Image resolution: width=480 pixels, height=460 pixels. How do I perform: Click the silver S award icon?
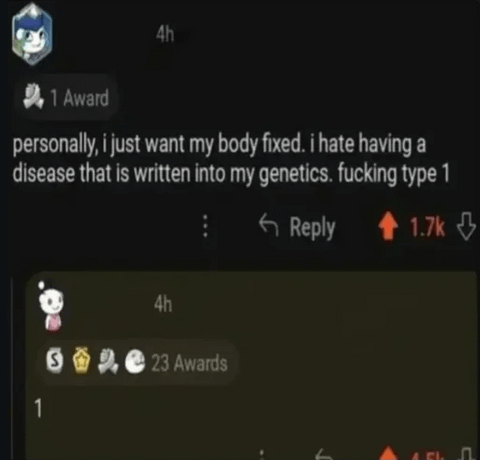[x=54, y=360]
